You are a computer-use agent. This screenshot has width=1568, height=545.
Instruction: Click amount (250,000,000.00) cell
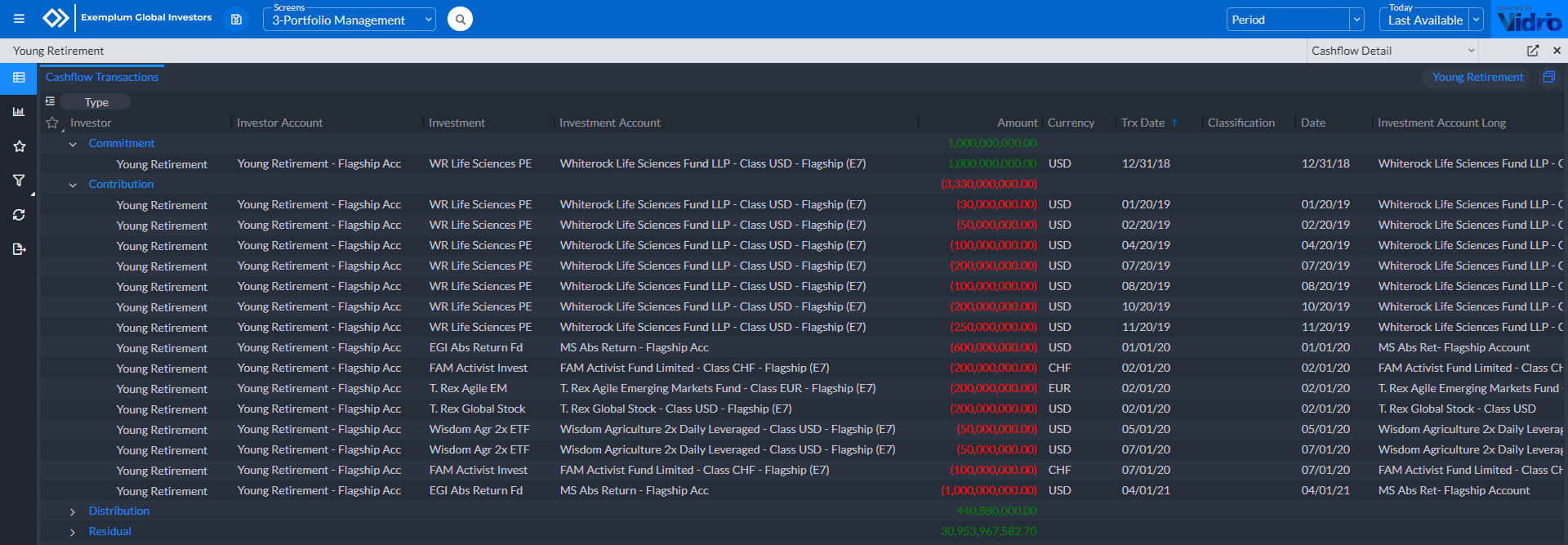tap(993, 327)
